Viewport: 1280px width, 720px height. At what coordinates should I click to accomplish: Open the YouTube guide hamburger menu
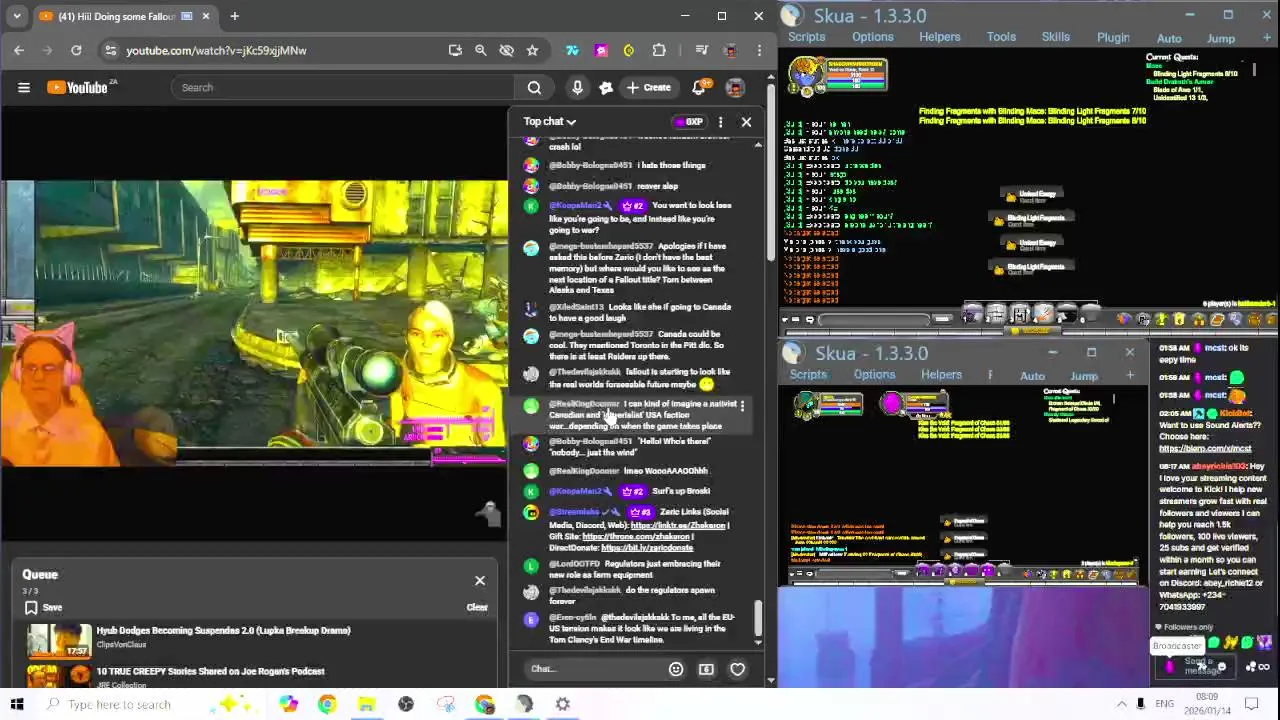pyautogui.click(x=24, y=88)
